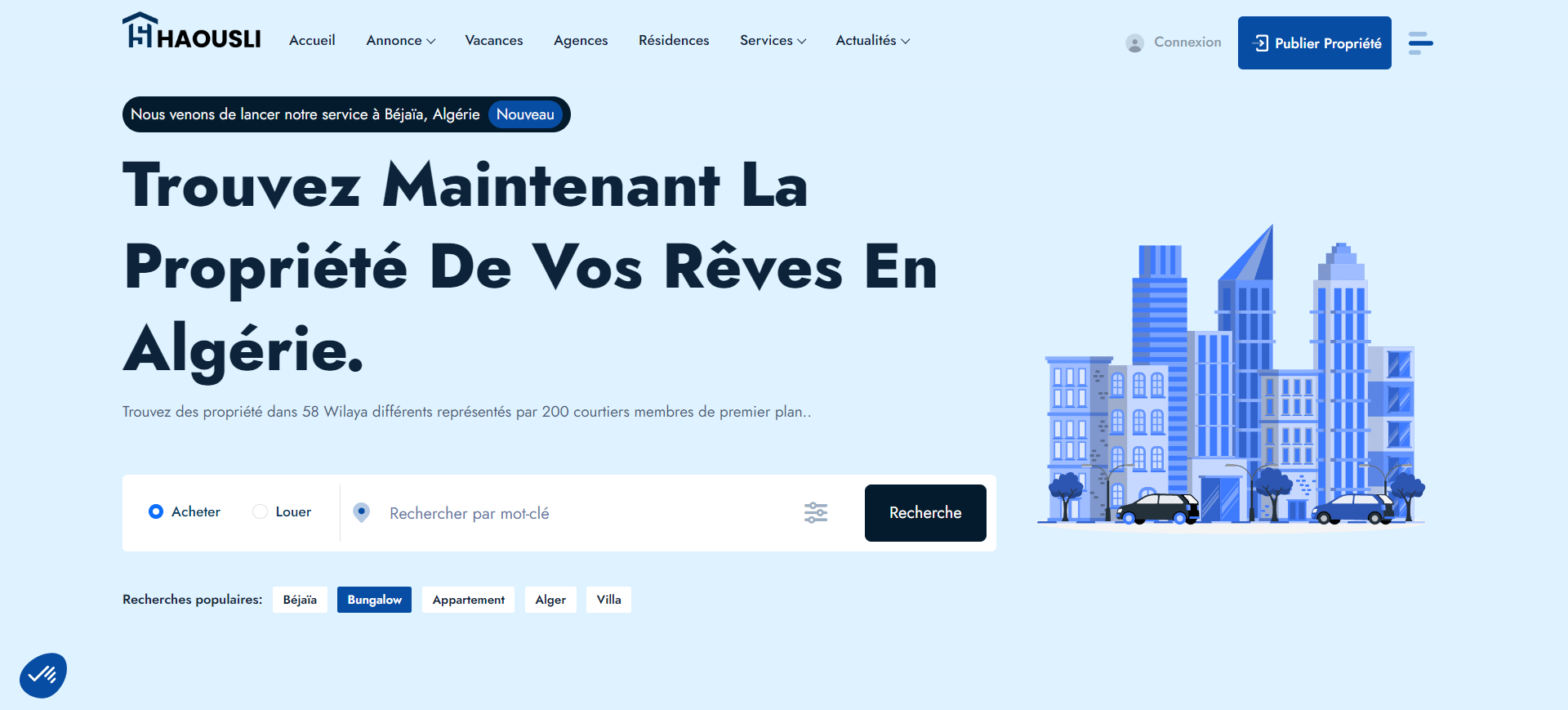Go to the Vacances page
This screenshot has width=1568, height=710.
coord(493,41)
